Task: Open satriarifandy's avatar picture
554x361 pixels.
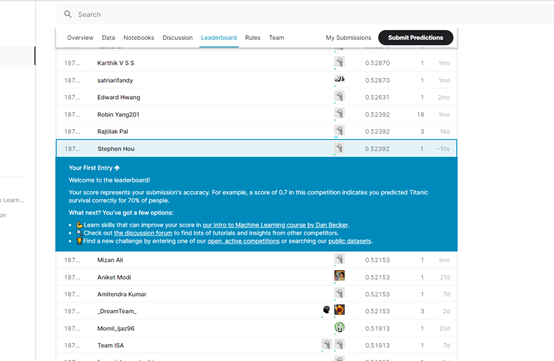Action: tap(339, 79)
